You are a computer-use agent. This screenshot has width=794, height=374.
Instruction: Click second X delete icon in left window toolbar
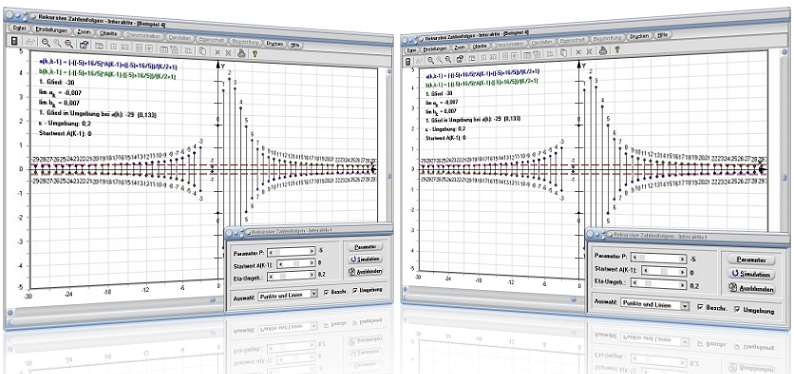(x=229, y=53)
